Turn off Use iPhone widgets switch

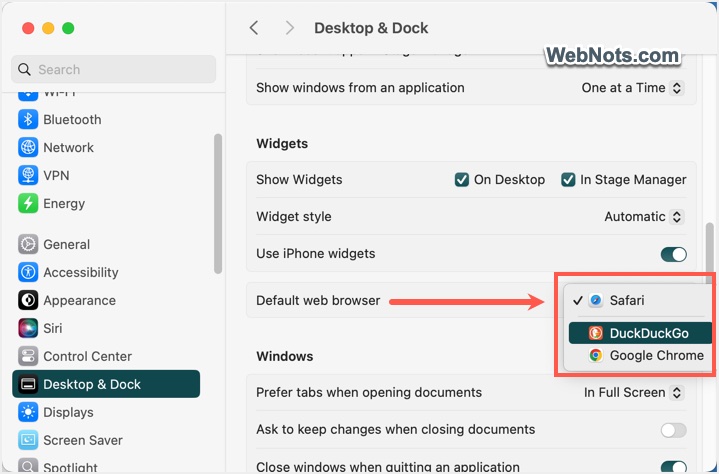click(674, 254)
